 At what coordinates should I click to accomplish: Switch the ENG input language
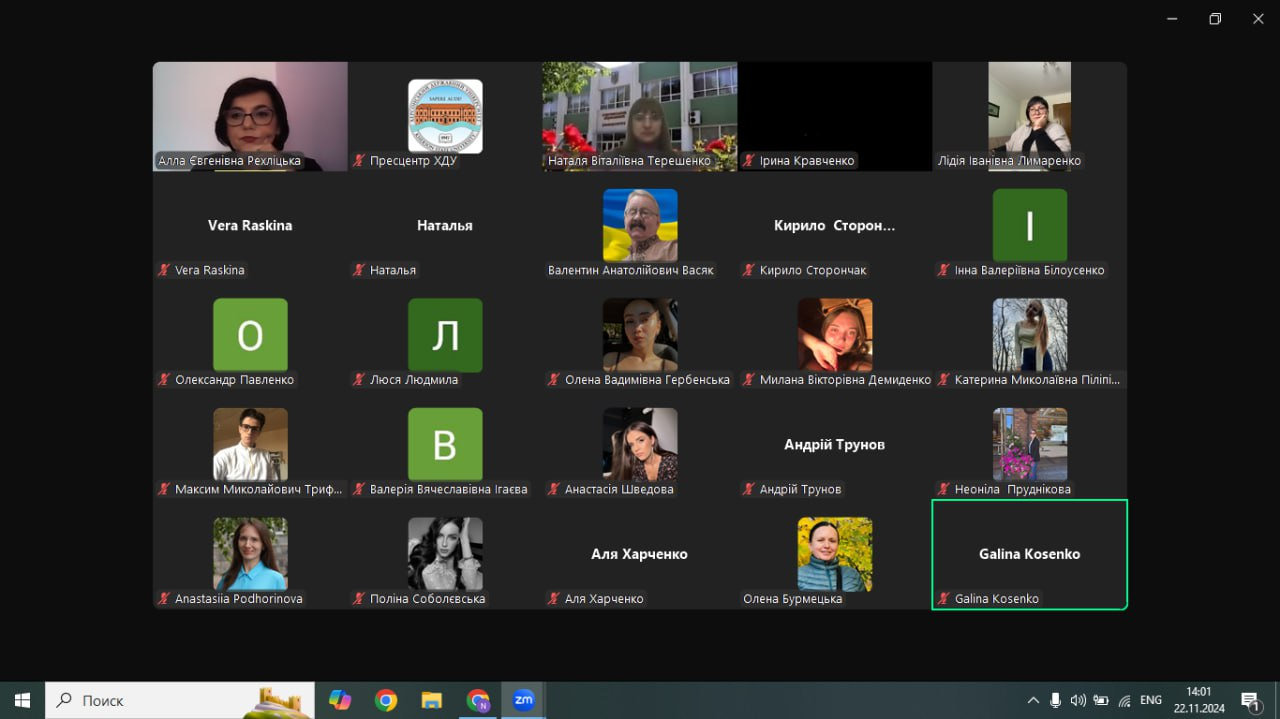click(1151, 700)
